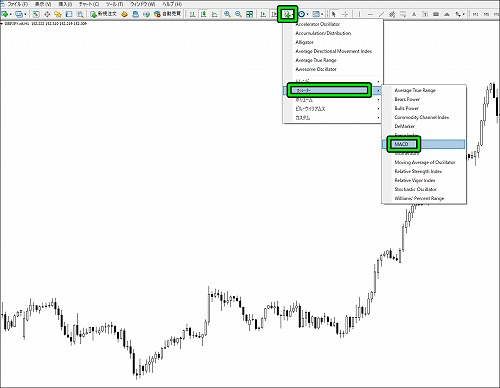Select the text label tool
This screenshot has height=388, width=500.
click(425, 14)
